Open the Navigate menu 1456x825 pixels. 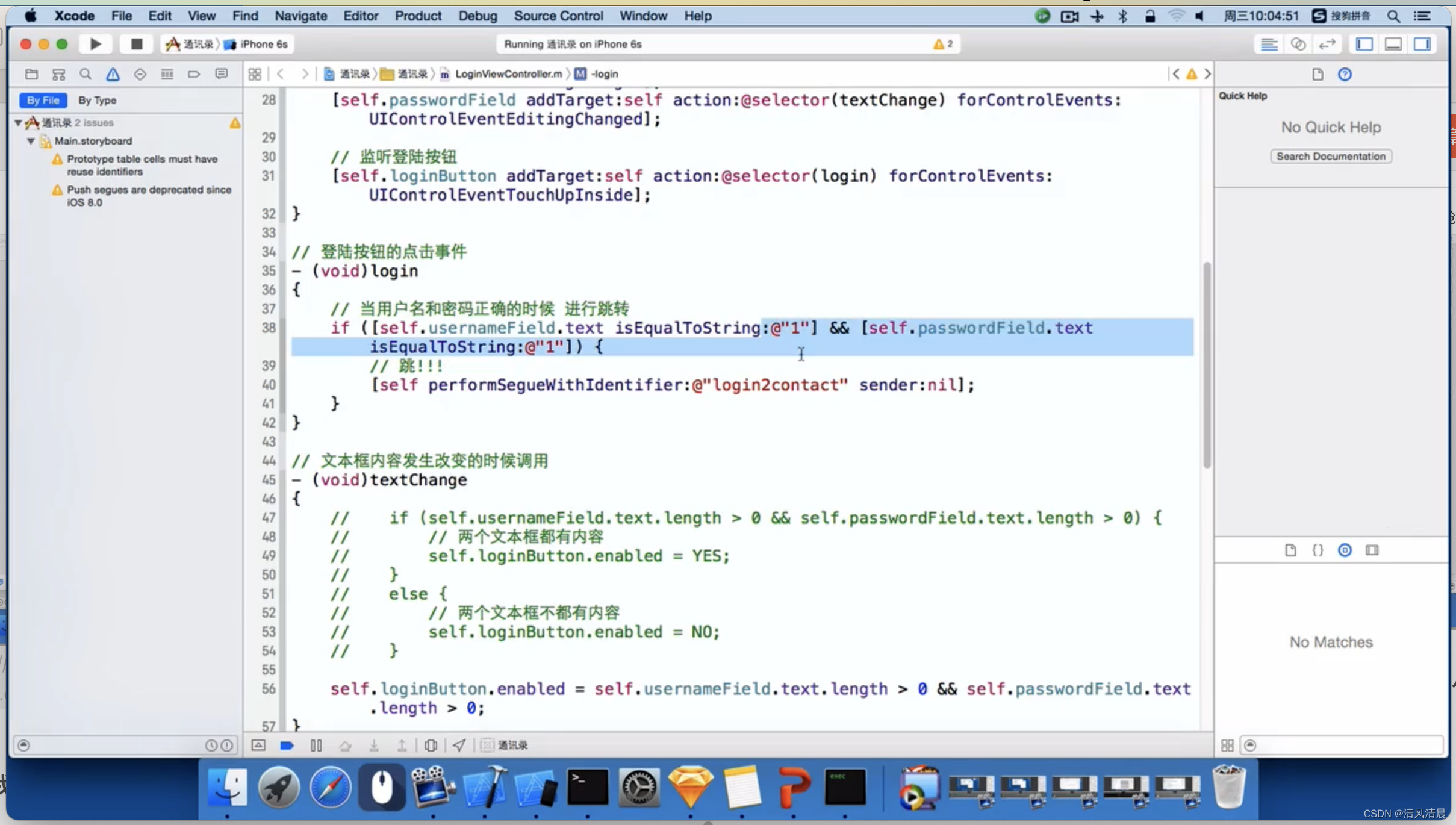coord(300,16)
